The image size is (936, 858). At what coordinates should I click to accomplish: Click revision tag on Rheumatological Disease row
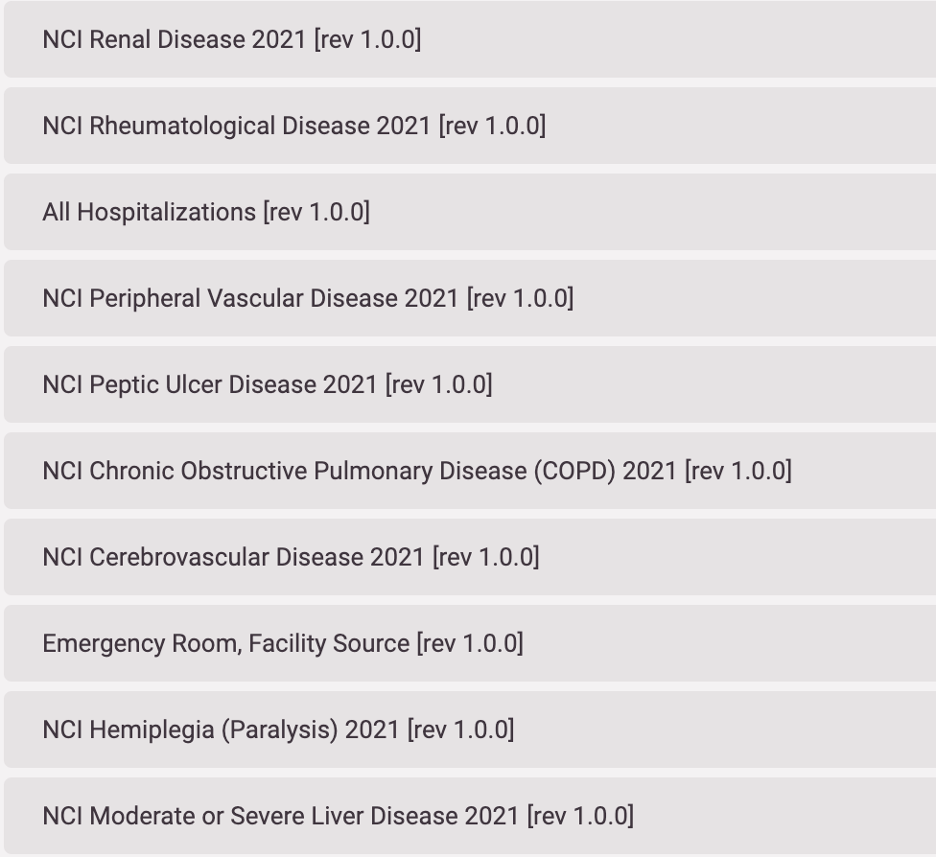coord(492,126)
